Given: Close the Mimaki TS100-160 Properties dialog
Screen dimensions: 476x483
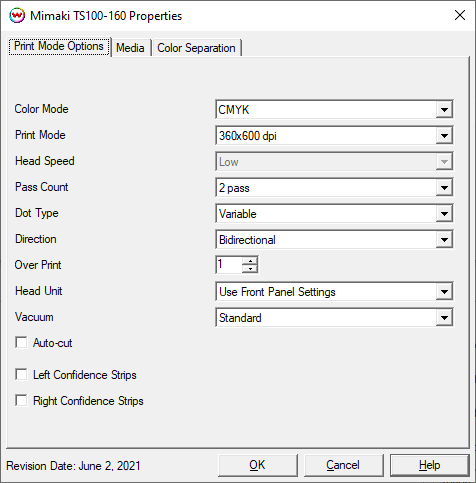Looking at the screenshot, I should coord(460,15).
